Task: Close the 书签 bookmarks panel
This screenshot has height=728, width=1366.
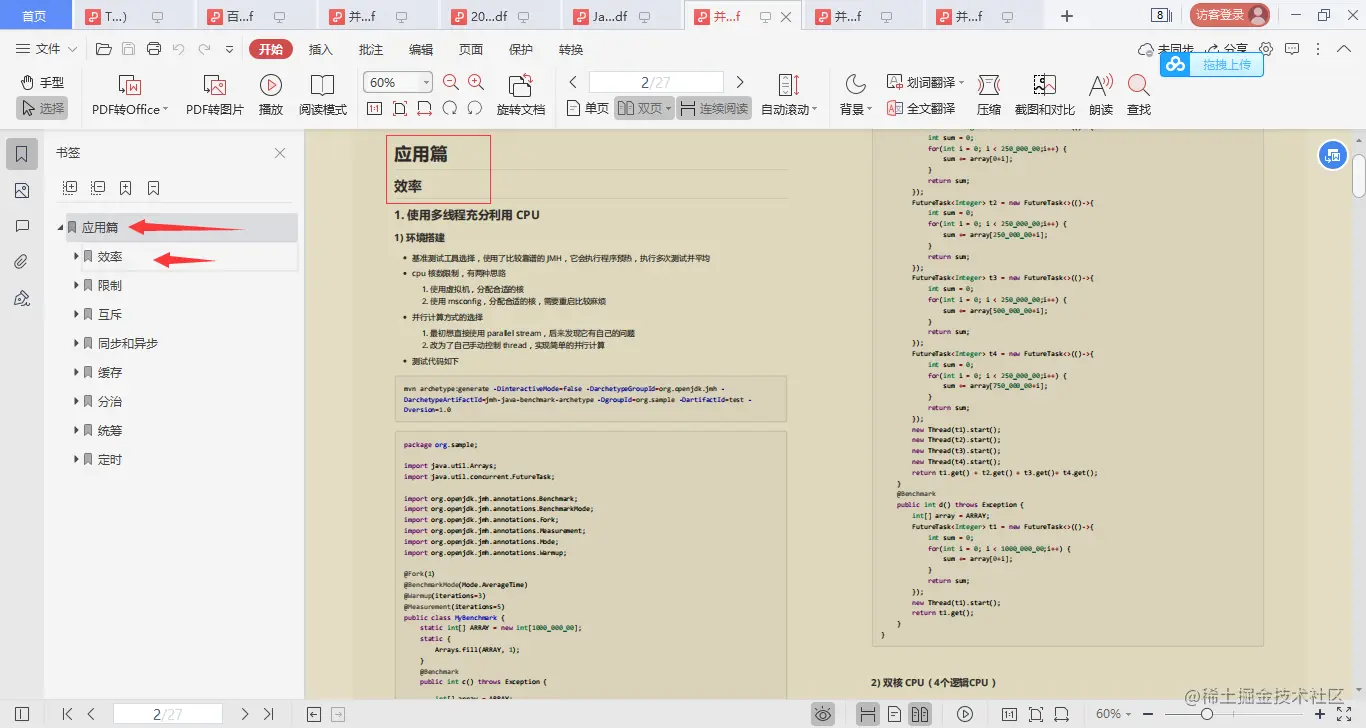Action: (x=280, y=153)
